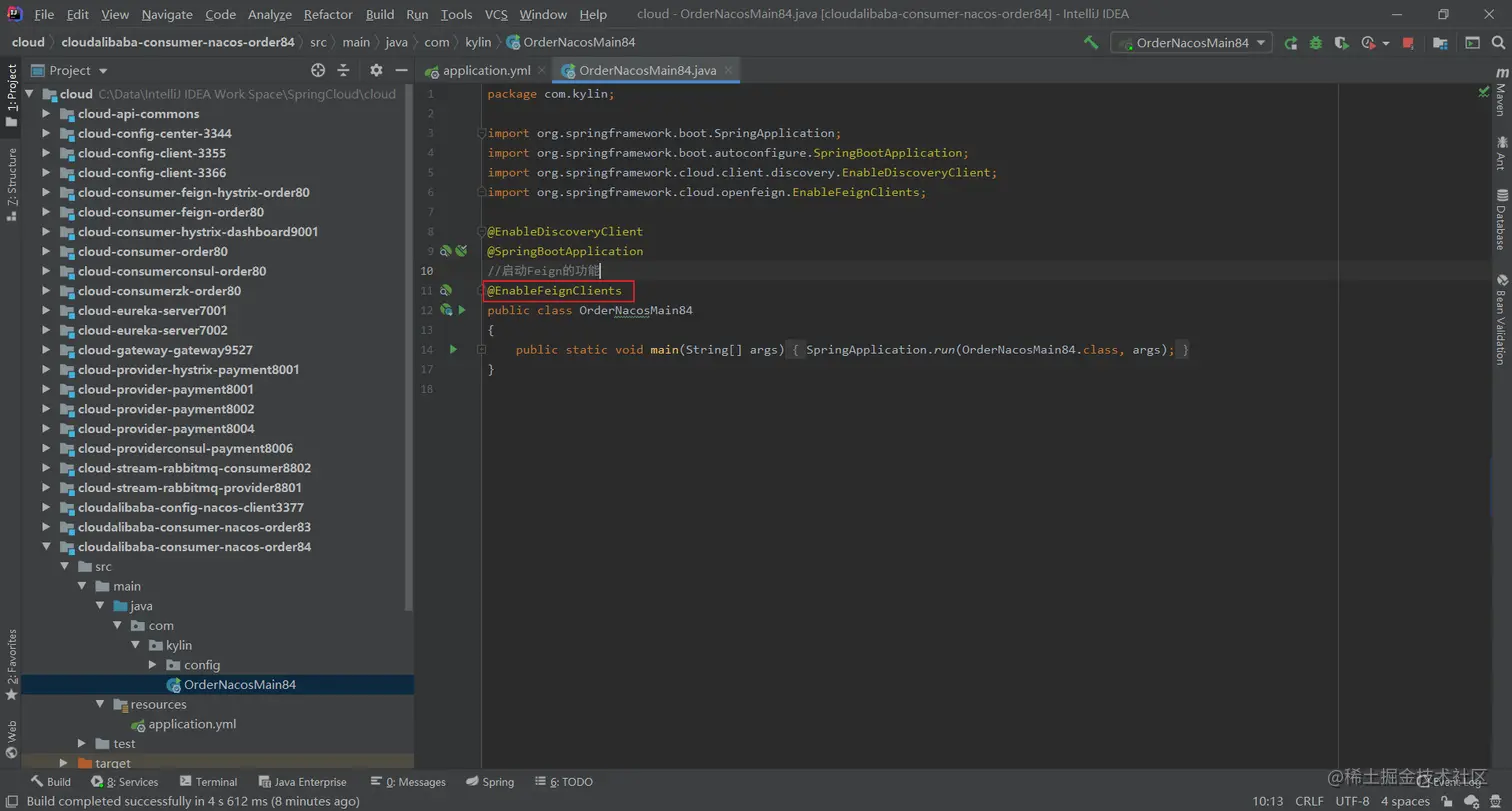Open the Terminal tool window
1512x811 pixels.
pyautogui.click(x=208, y=782)
